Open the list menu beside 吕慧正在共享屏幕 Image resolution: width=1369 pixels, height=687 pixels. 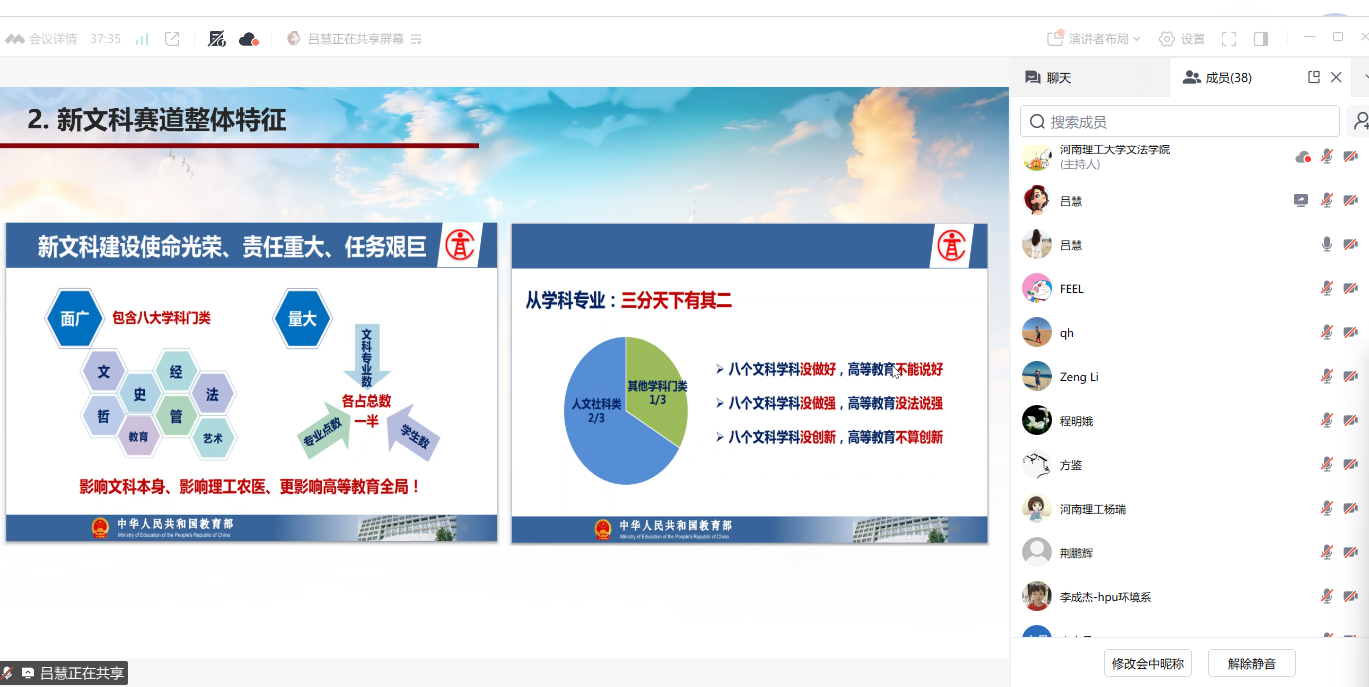coord(416,39)
